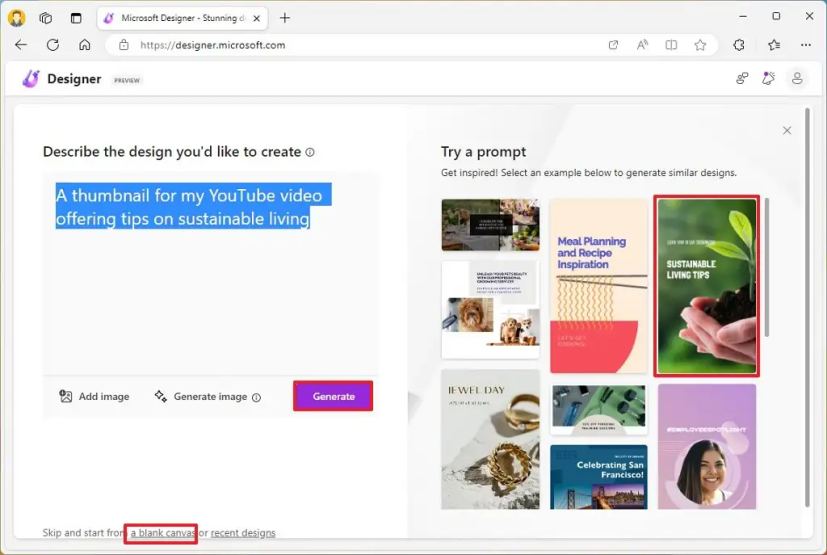Click the Try a prompt heading
The image size is (827, 555).
click(x=484, y=152)
